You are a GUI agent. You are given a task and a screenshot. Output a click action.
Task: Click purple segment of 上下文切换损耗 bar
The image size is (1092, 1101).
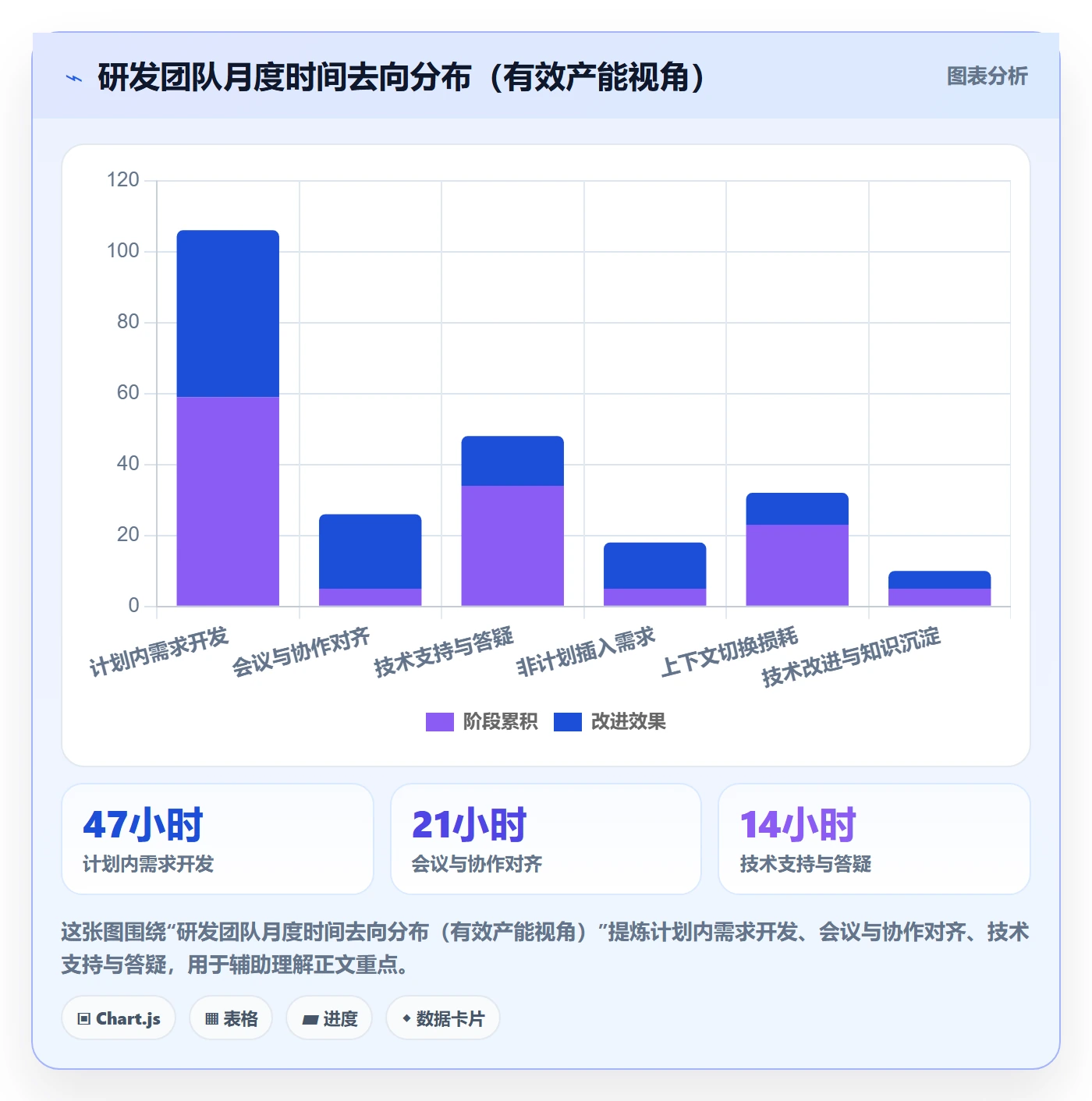[x=797, y=565]
